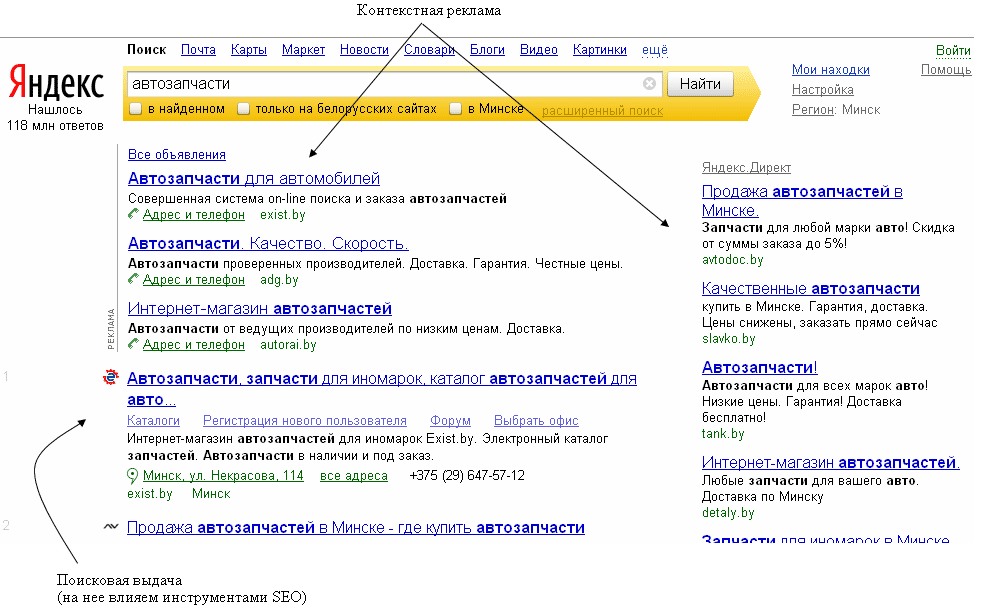Go to the Маркет tab
984x610 pixels.
tap(303, 50)
